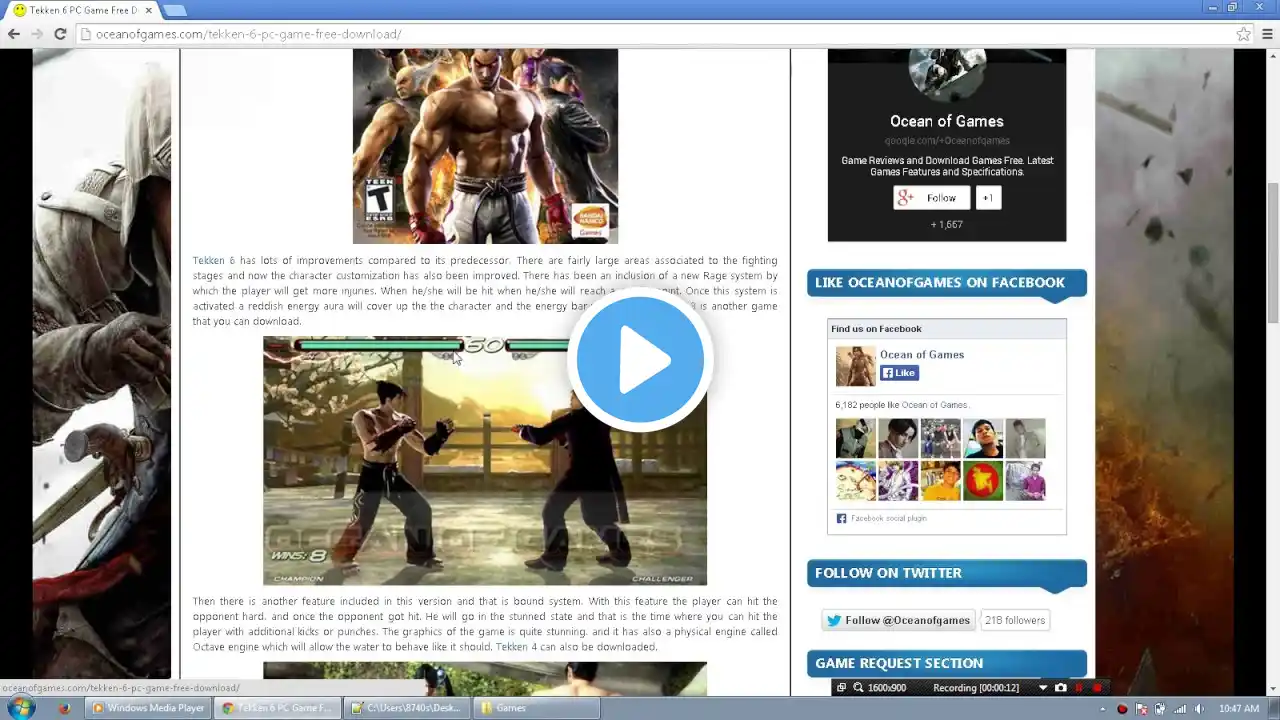The height and width of the screenshot is (720, 1280).
Task: Click the vertical page scrollbar
Action: tap(1272, 253)
